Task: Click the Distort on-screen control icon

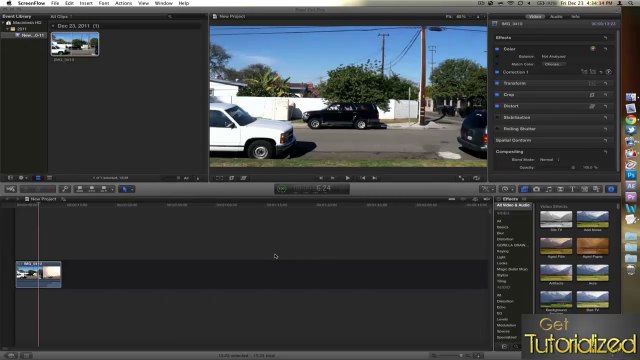Action: coord(592,106)
